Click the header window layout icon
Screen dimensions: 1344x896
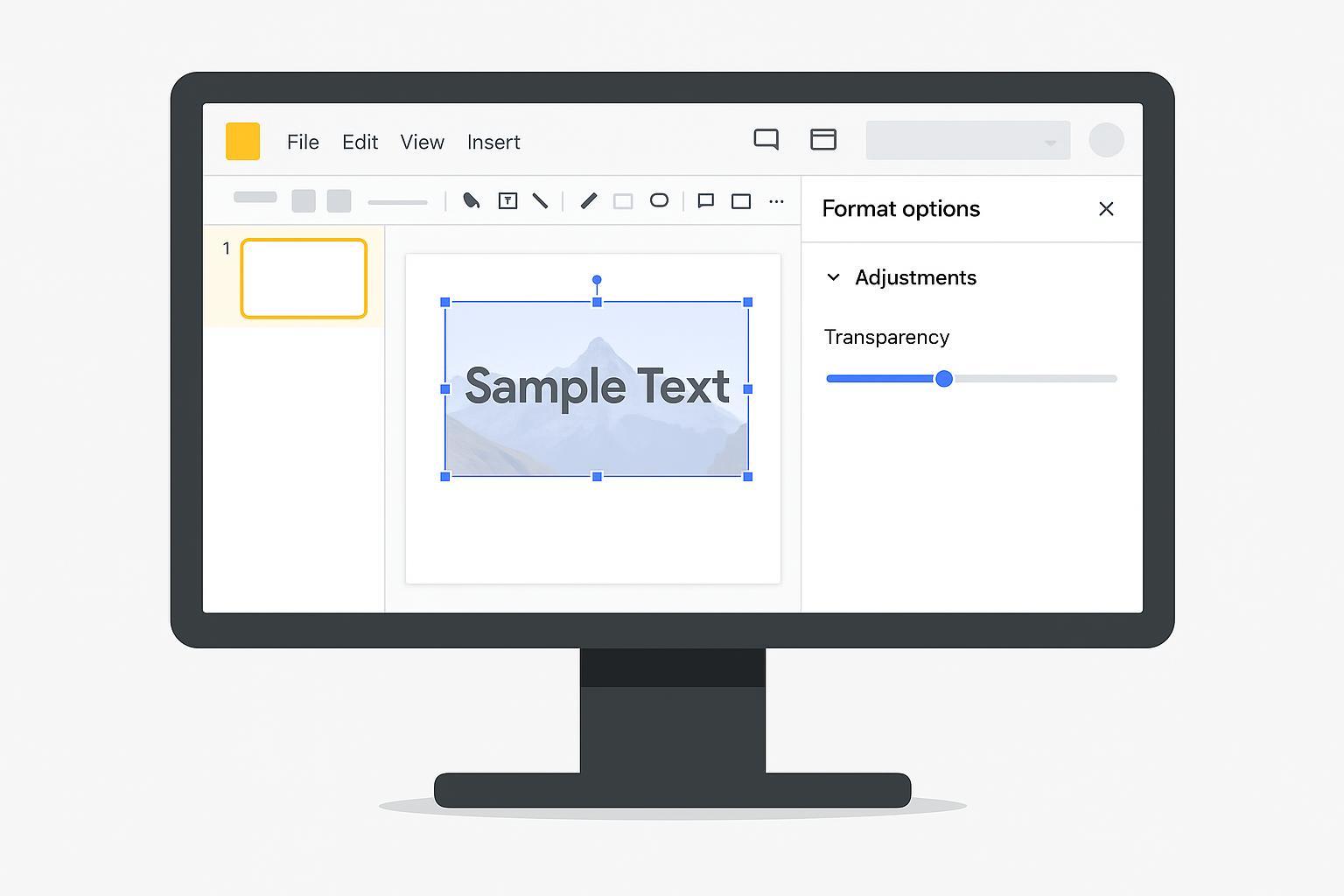(x=822, y=140)
